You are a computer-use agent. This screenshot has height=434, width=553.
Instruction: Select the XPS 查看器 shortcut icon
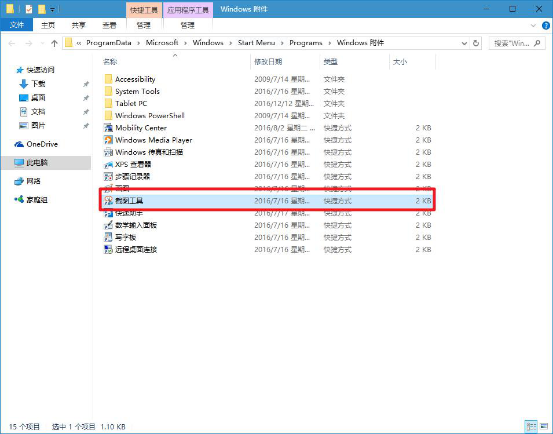point(108,164)
